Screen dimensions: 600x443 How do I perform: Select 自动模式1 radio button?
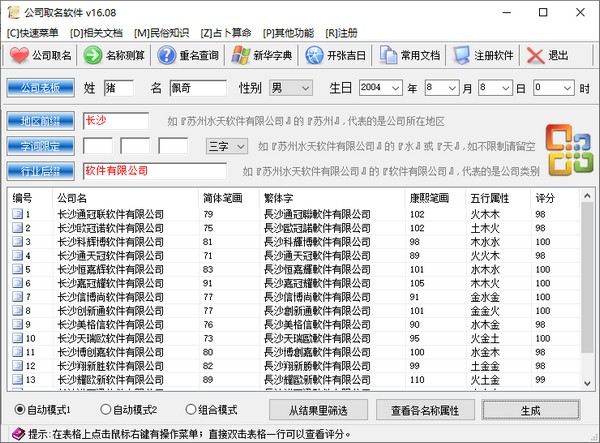[20, 410]
